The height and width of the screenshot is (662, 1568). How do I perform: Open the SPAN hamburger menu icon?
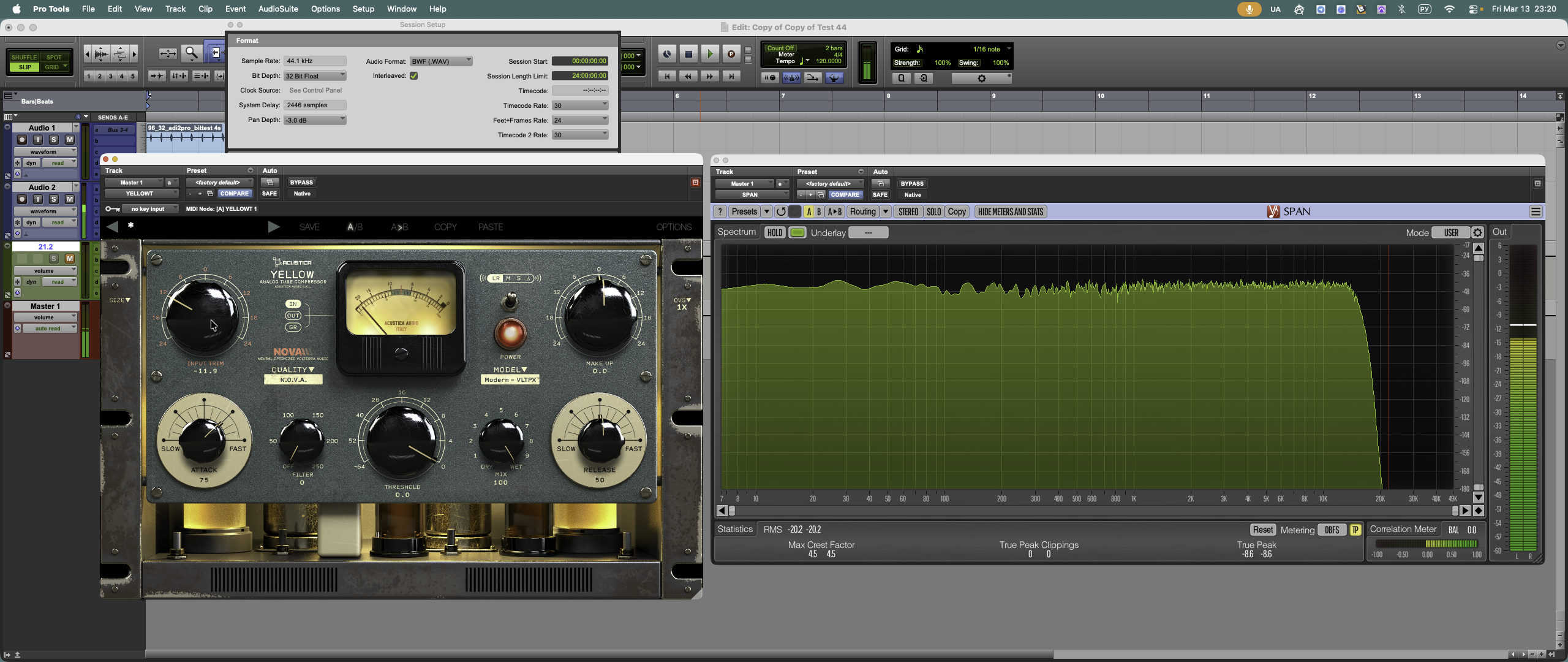point(1535,212)
